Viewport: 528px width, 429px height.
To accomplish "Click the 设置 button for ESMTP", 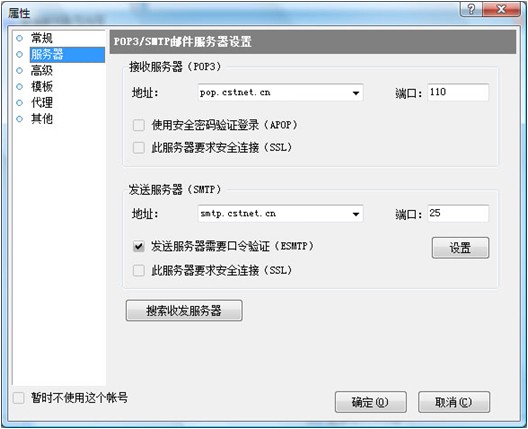I will pos(460,248).
